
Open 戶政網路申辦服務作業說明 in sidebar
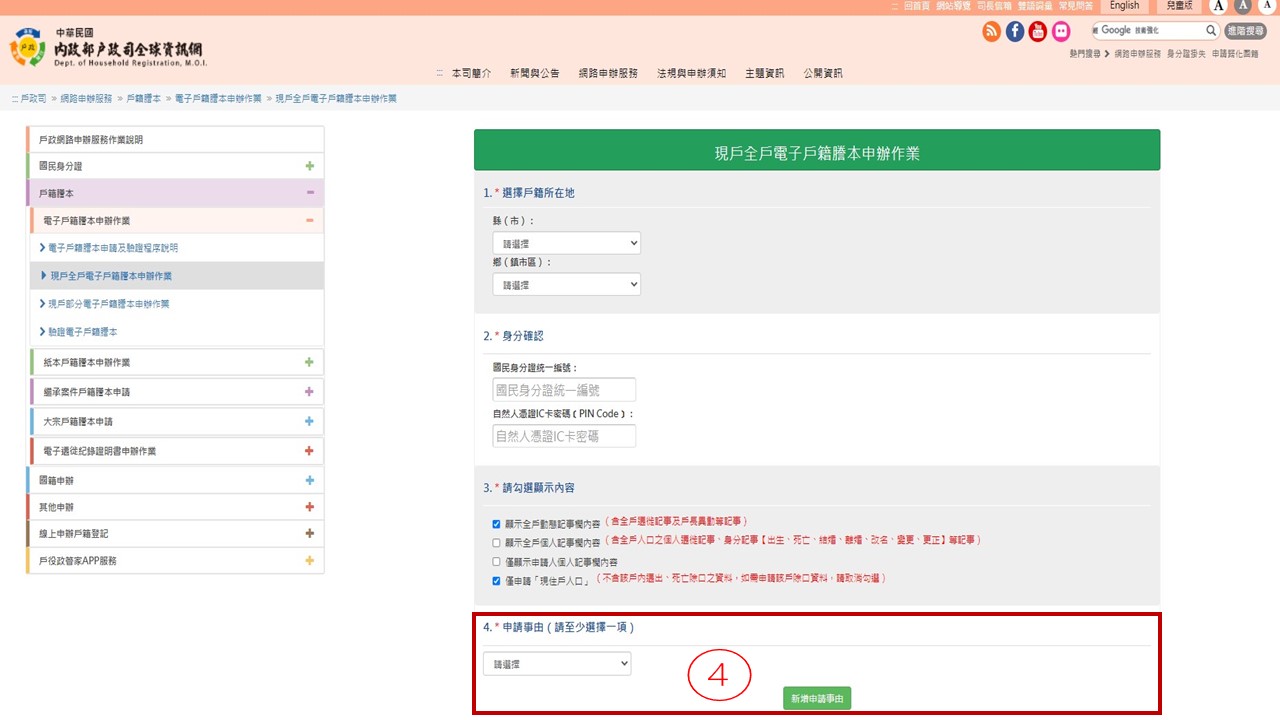click(x=176, y=140)
